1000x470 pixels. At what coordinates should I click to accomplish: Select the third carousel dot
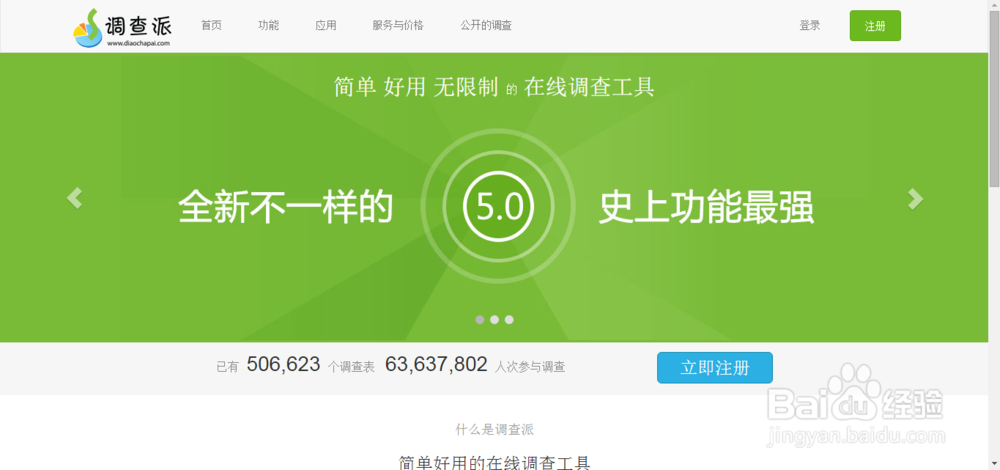509,319
